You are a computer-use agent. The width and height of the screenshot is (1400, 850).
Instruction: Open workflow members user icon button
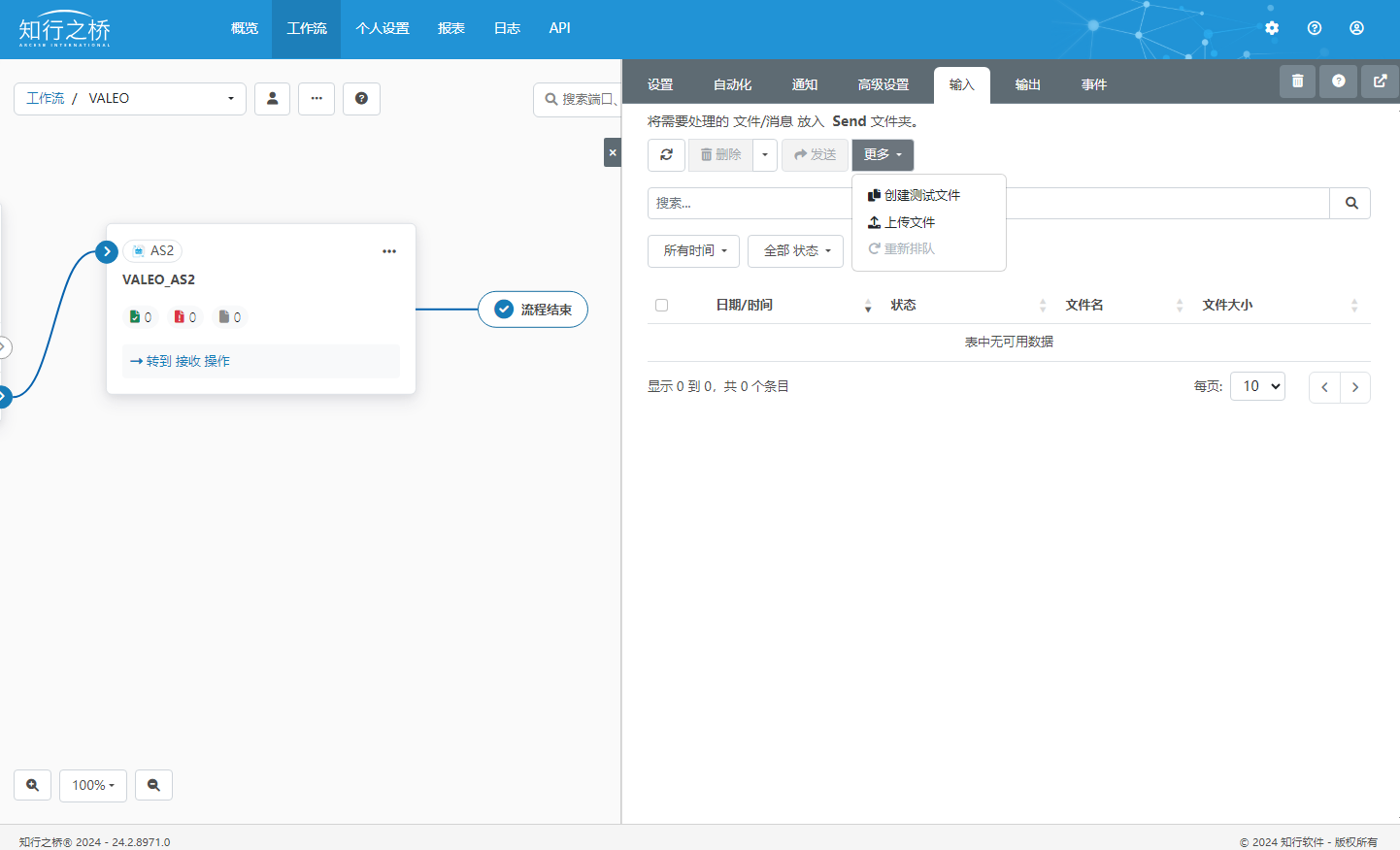pos(273,98)
